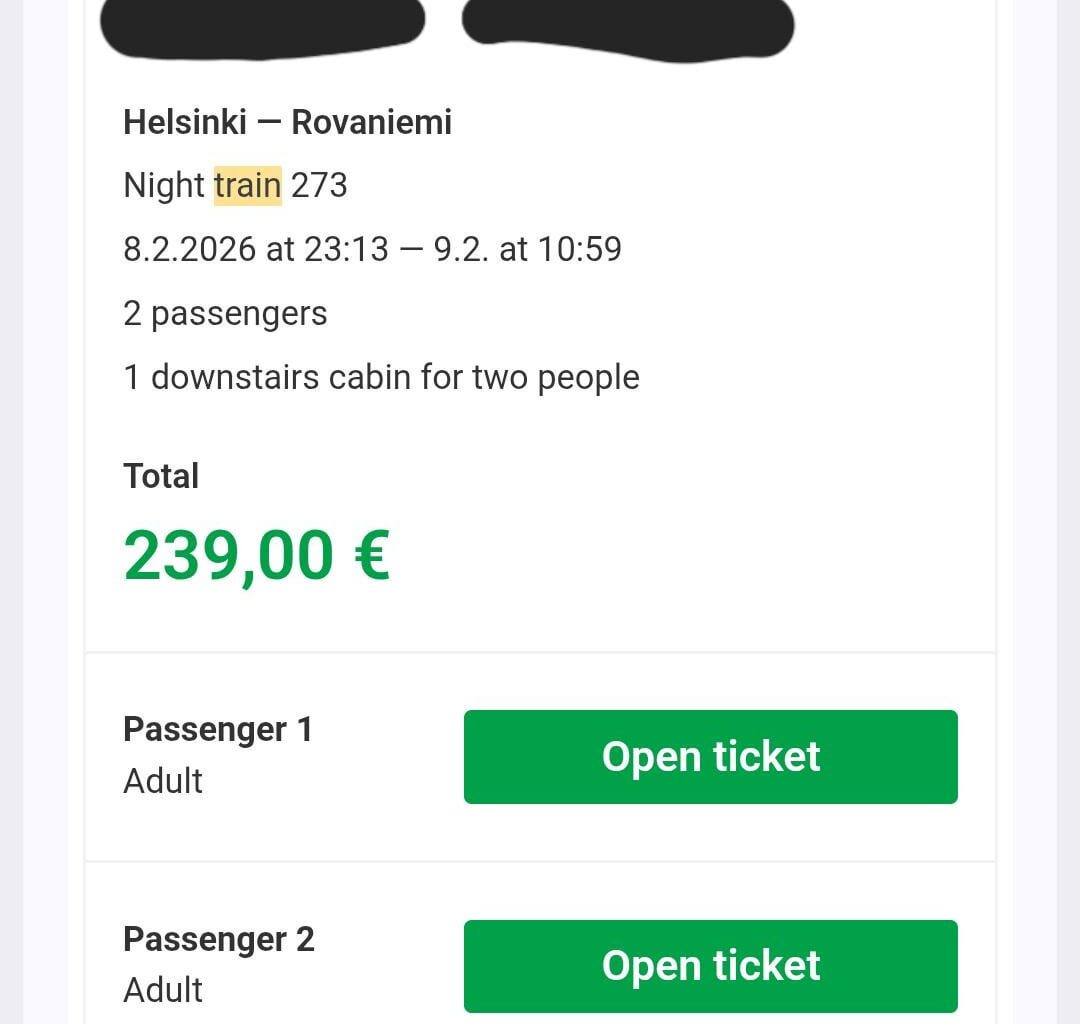Open ticket for Passenger 1
This screenshot has height=1024, width=1080.
(710, 757)
